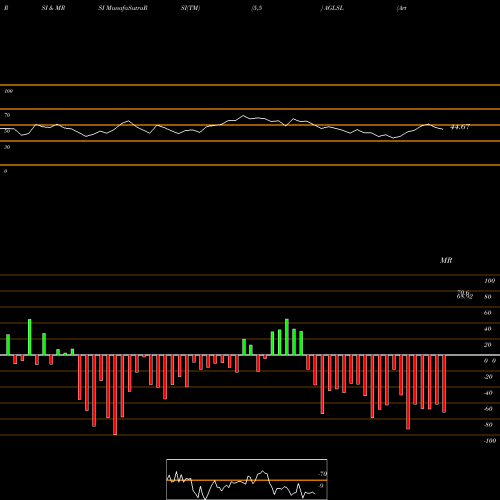Click the MR axis label 40

pyautogui.click(x=487, y=329)
